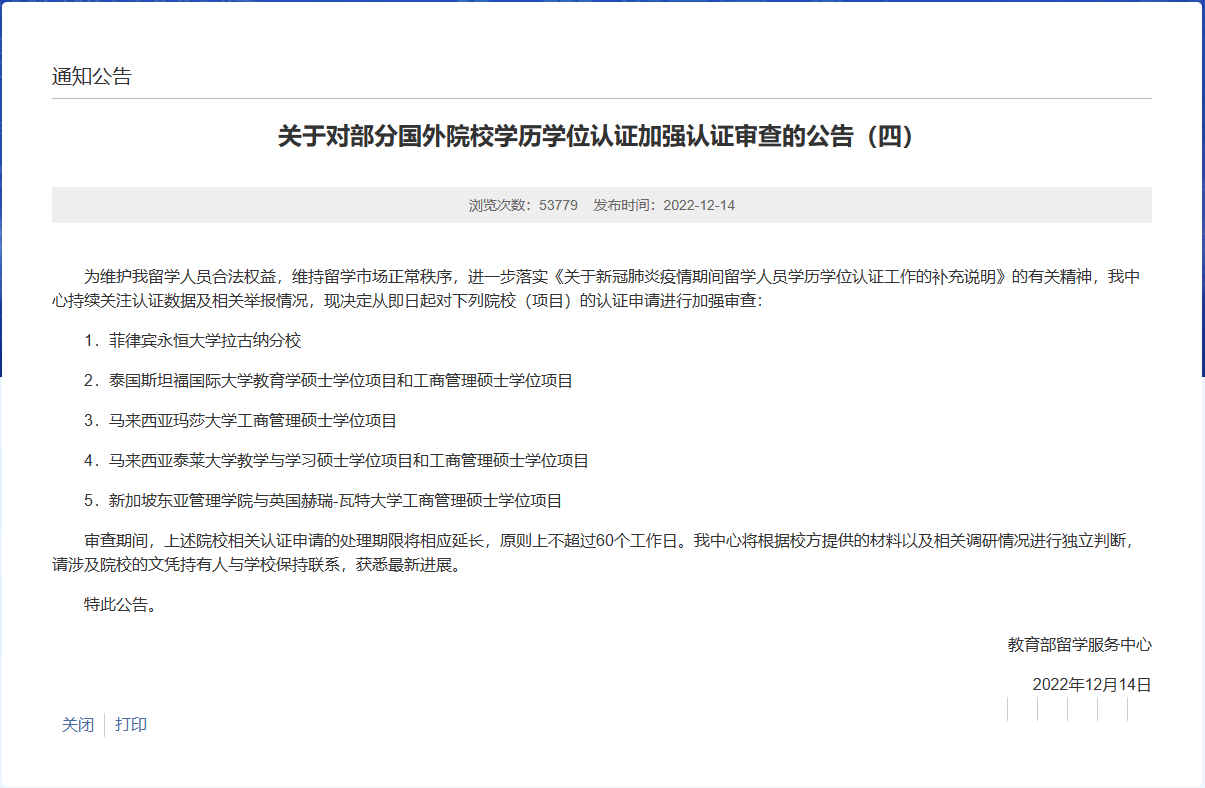
Task: Select the 通知公告 section heading
Action: [92, 77]
